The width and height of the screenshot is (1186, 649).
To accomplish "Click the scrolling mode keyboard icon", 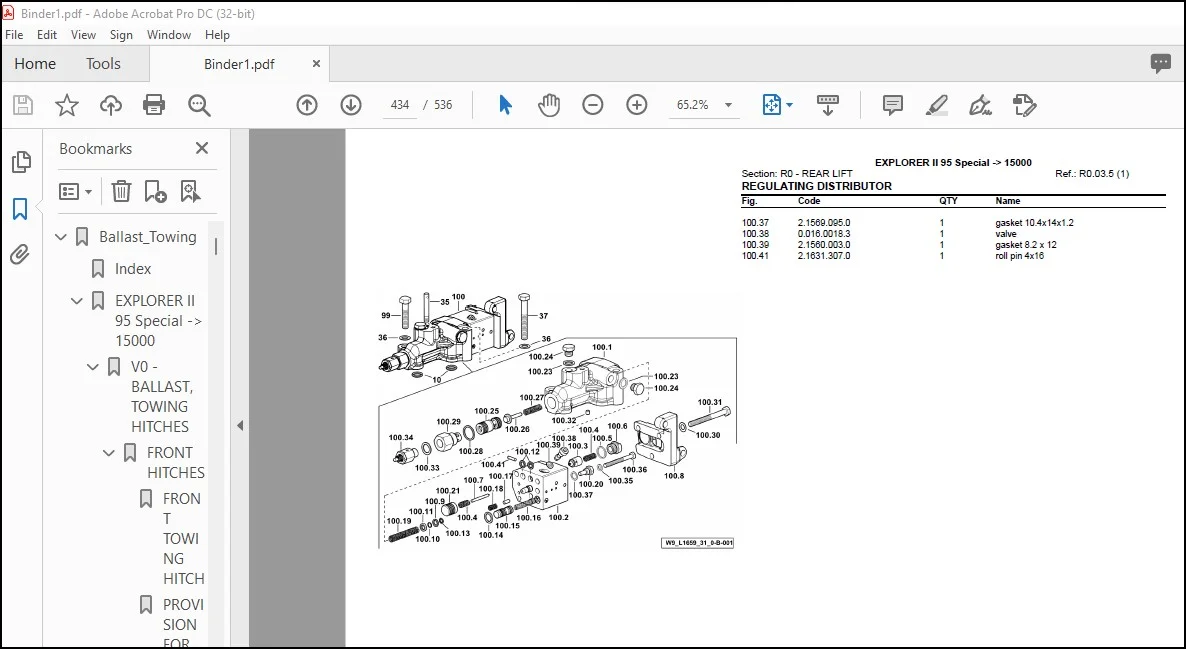I will (827, 105).
